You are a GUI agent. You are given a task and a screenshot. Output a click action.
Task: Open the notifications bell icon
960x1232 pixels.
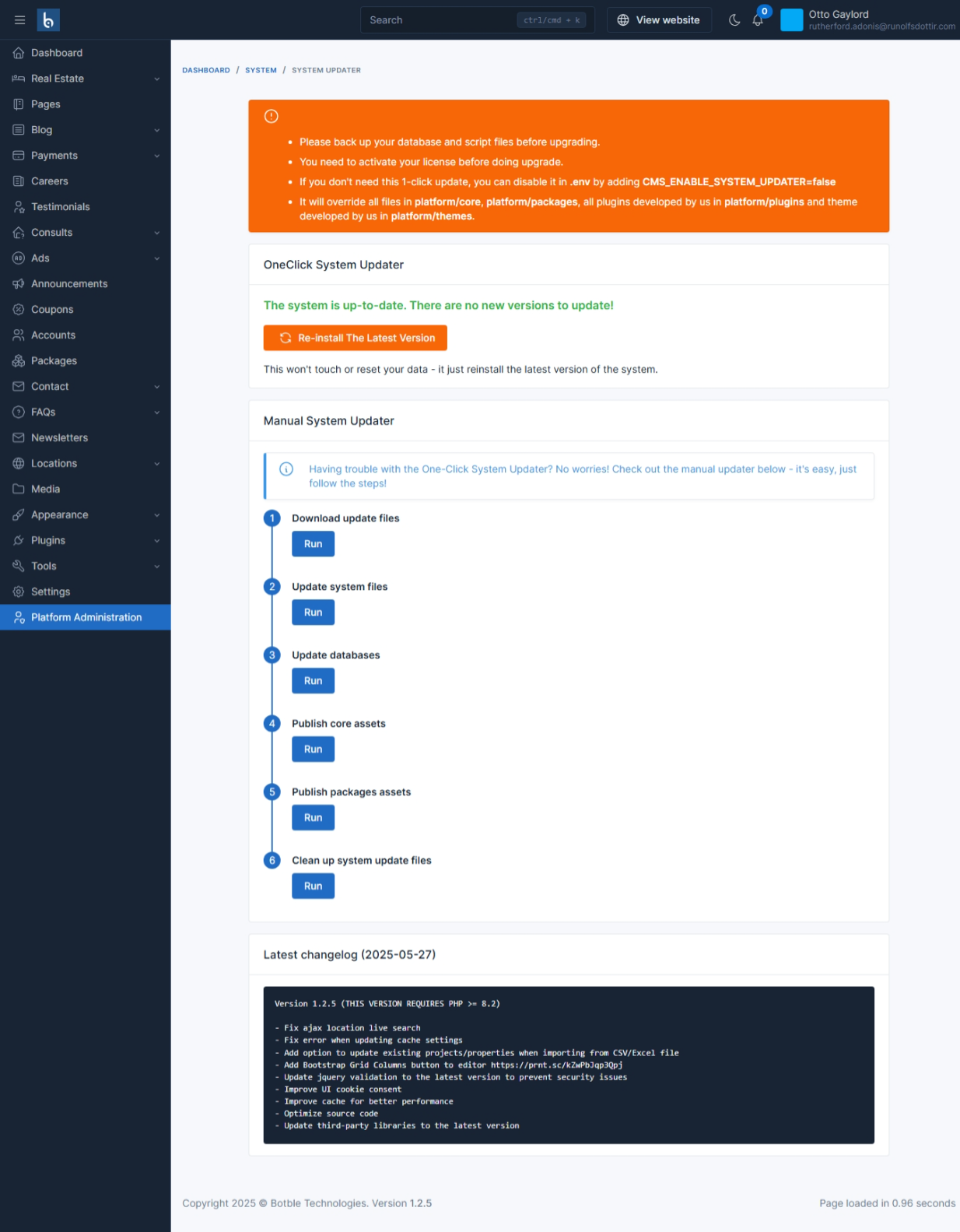coord(758,20)
